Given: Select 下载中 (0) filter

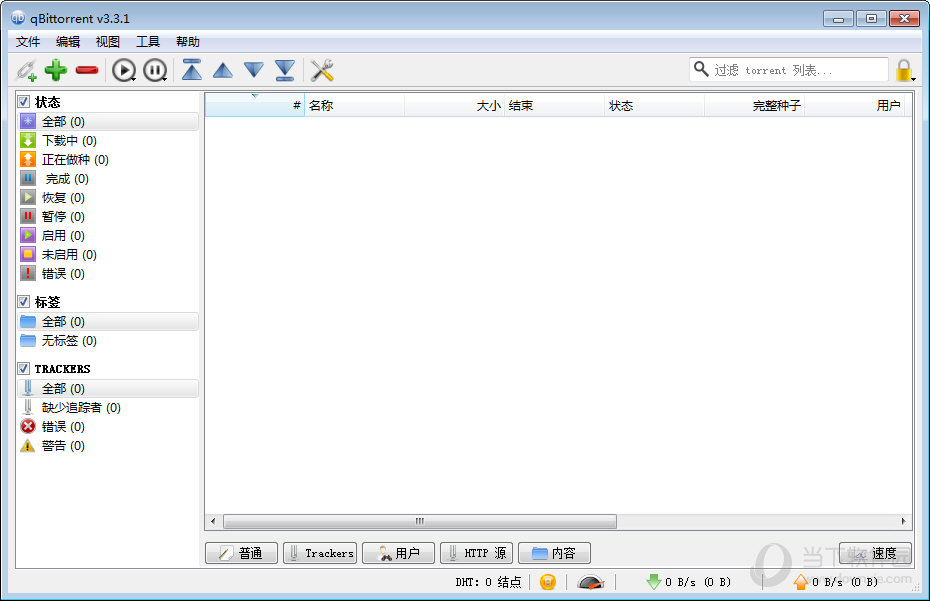Looking at the screenshot, I should click(108, 141).
